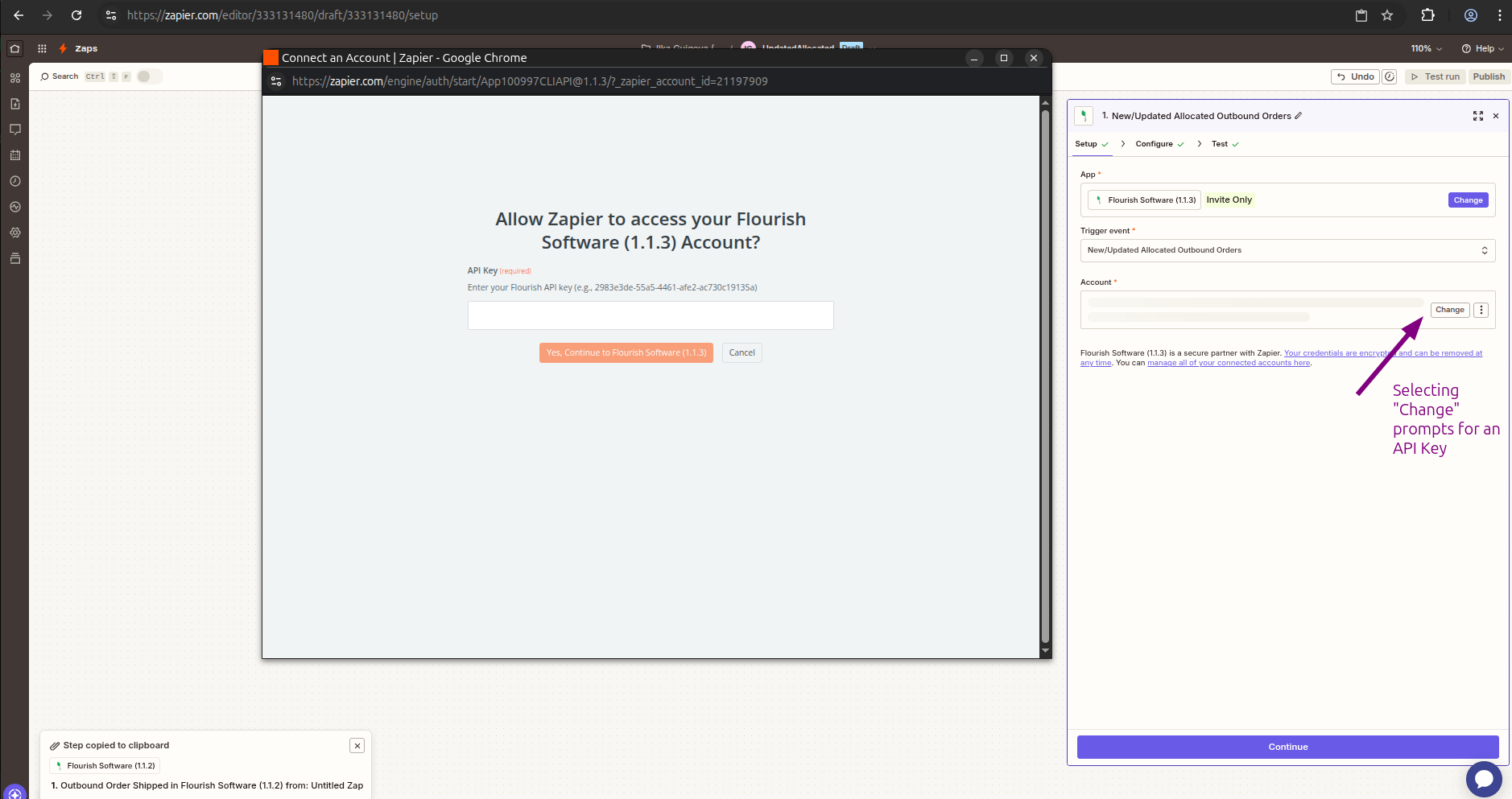Maximize the Connect an Account popup window
The width and height of the screenshot is (1512, 799).
[1004, 58]
